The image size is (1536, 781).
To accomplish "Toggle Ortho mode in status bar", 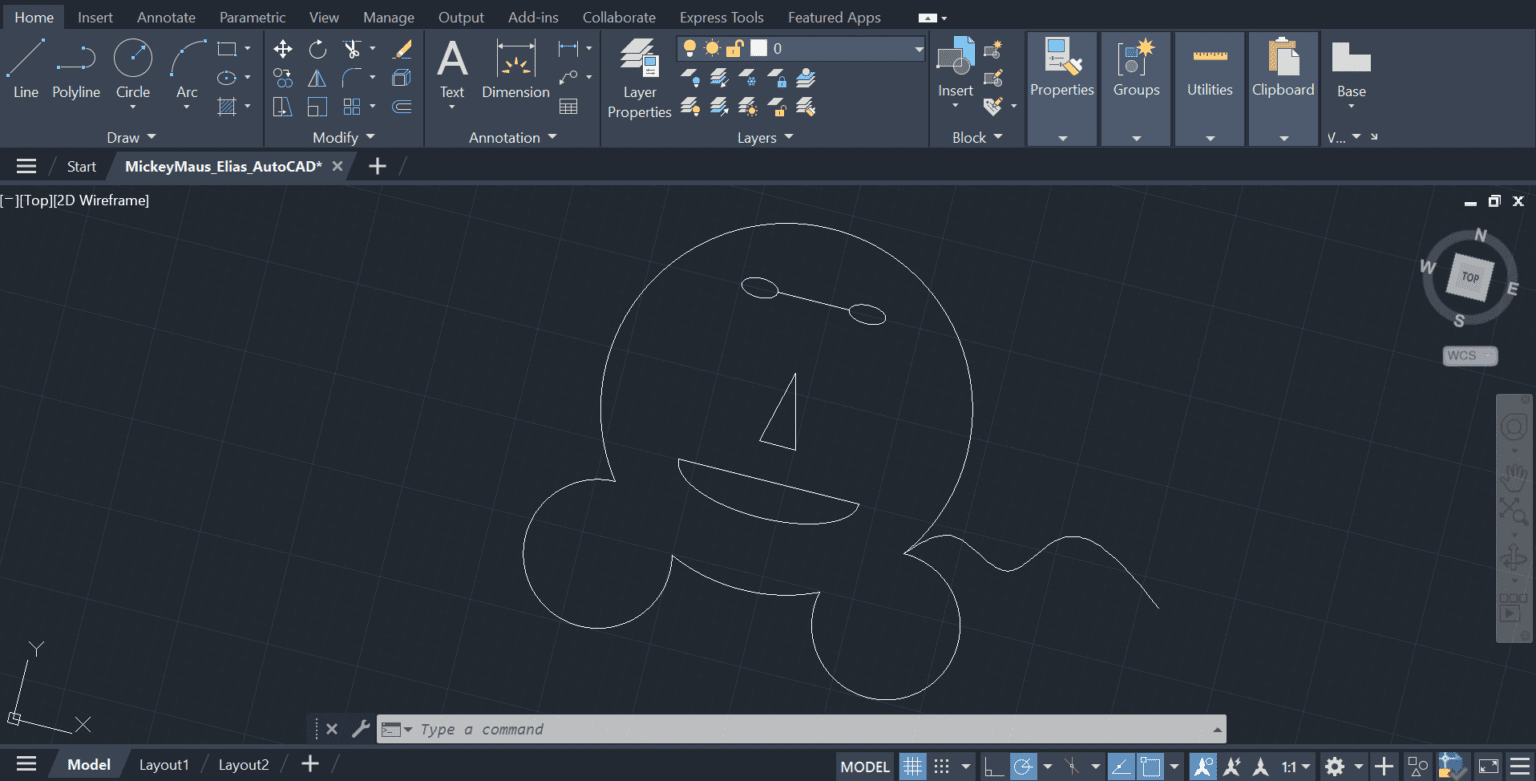I will (x=993, y=766).
